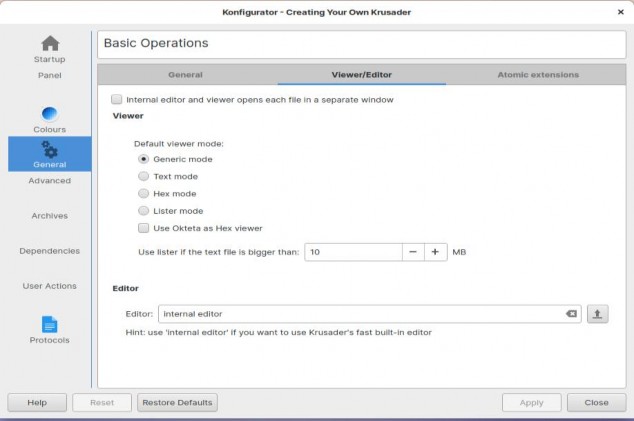The image size is (634, 421).
Task: Decrease lister file size with minus button
Action: click(413, 252)
